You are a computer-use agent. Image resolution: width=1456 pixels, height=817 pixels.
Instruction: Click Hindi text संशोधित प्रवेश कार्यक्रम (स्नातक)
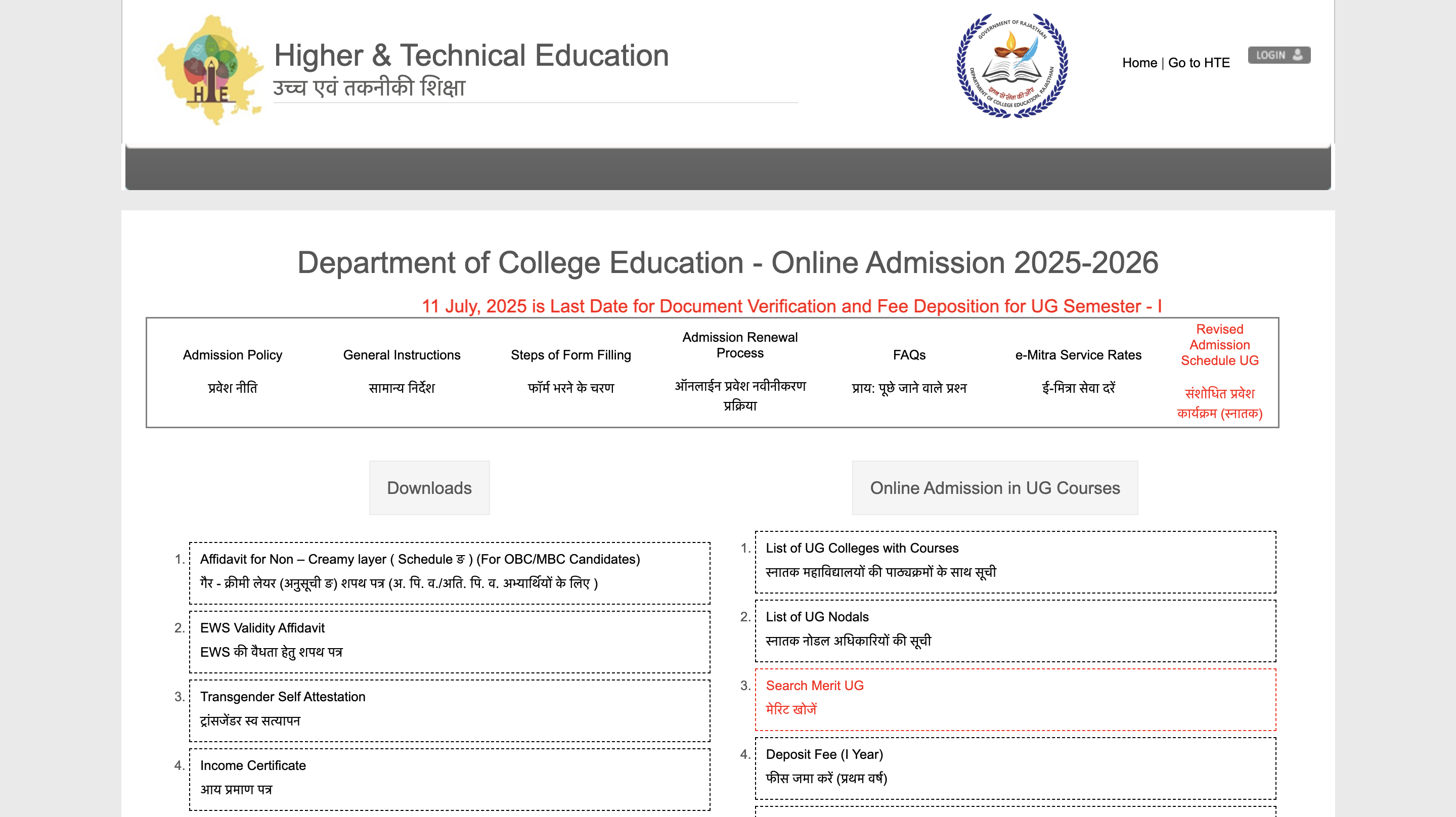[1220, 403]
